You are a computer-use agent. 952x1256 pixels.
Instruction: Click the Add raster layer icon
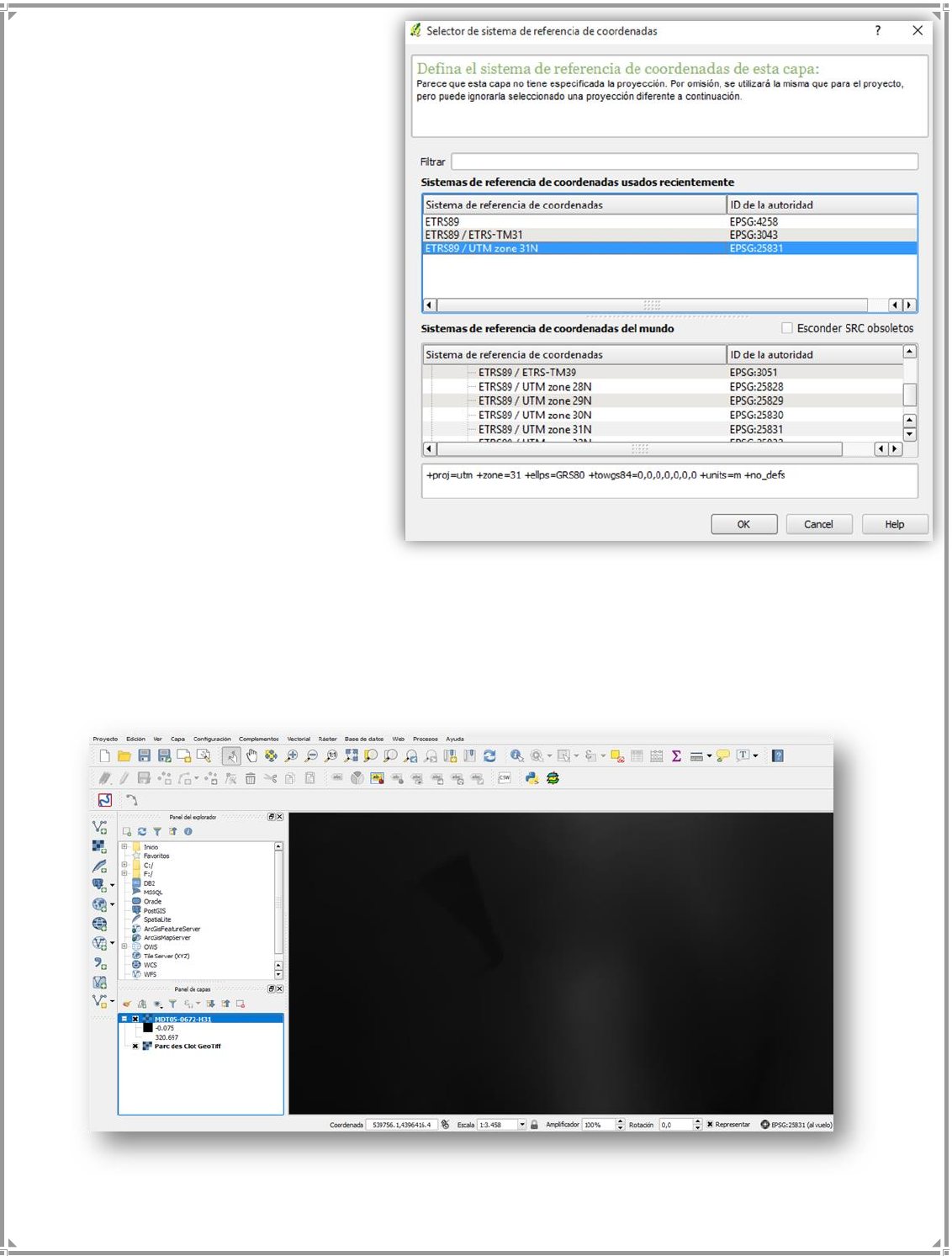click(x=99, y=846)
